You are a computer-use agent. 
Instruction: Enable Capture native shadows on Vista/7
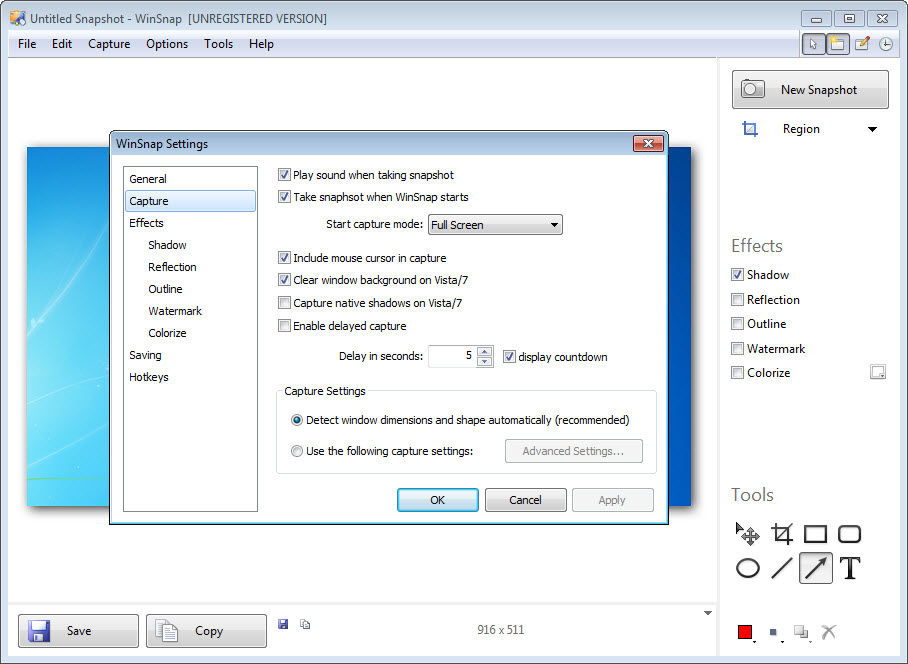(x=284, y=303)
